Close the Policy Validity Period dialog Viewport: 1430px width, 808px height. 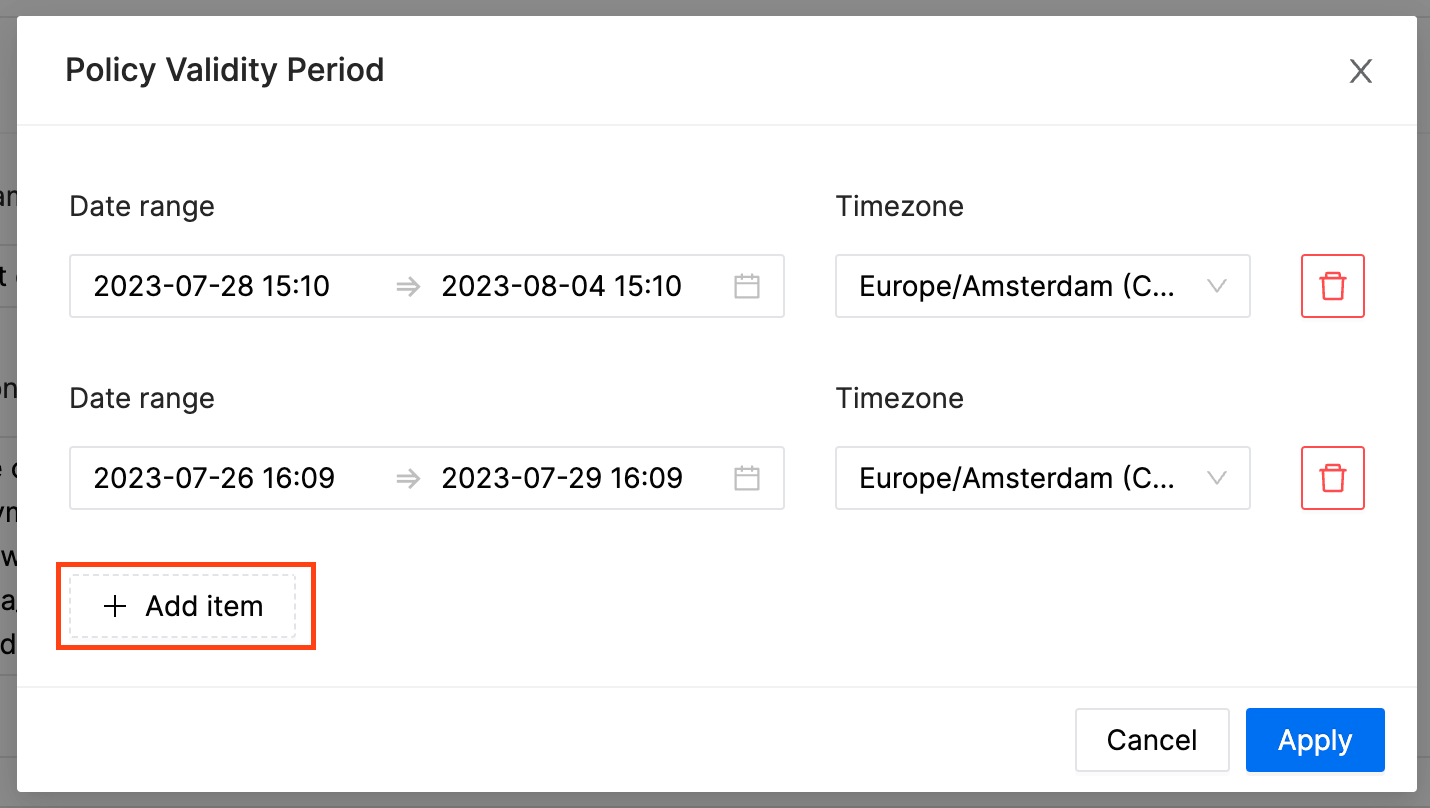pos(1360,71)
